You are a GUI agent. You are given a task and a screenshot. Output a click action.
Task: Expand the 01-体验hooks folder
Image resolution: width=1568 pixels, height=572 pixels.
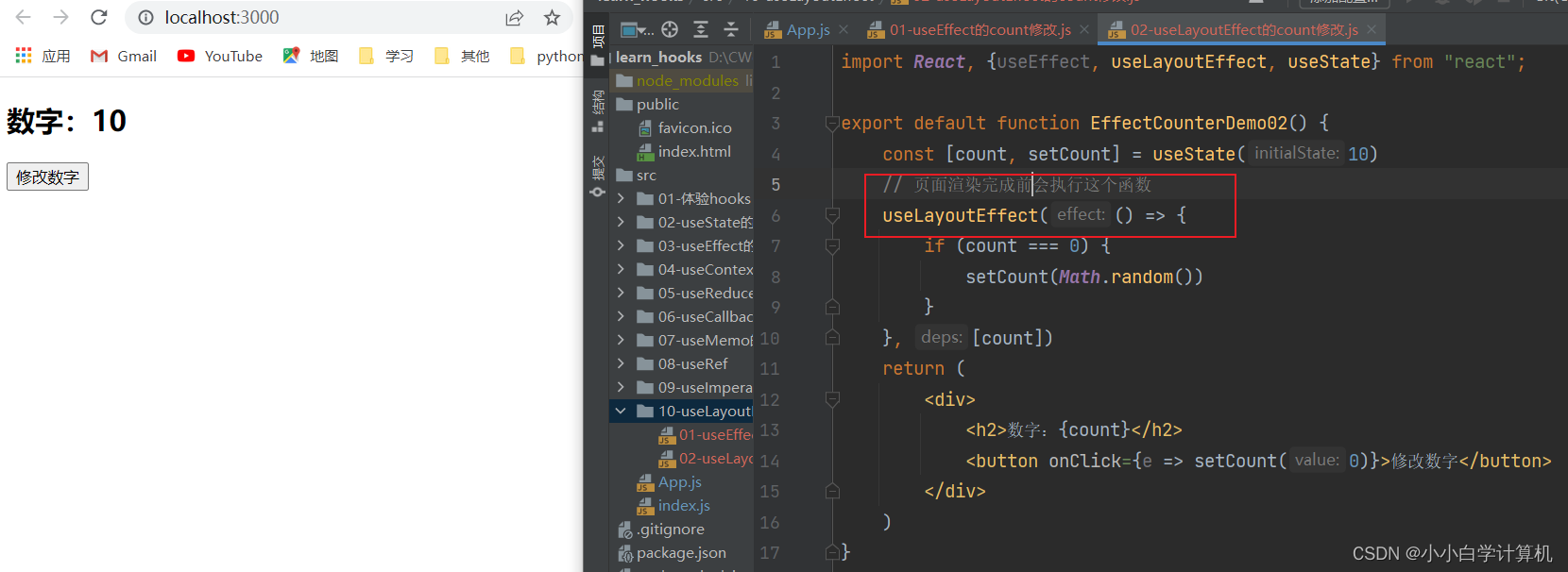click(621, 198)
